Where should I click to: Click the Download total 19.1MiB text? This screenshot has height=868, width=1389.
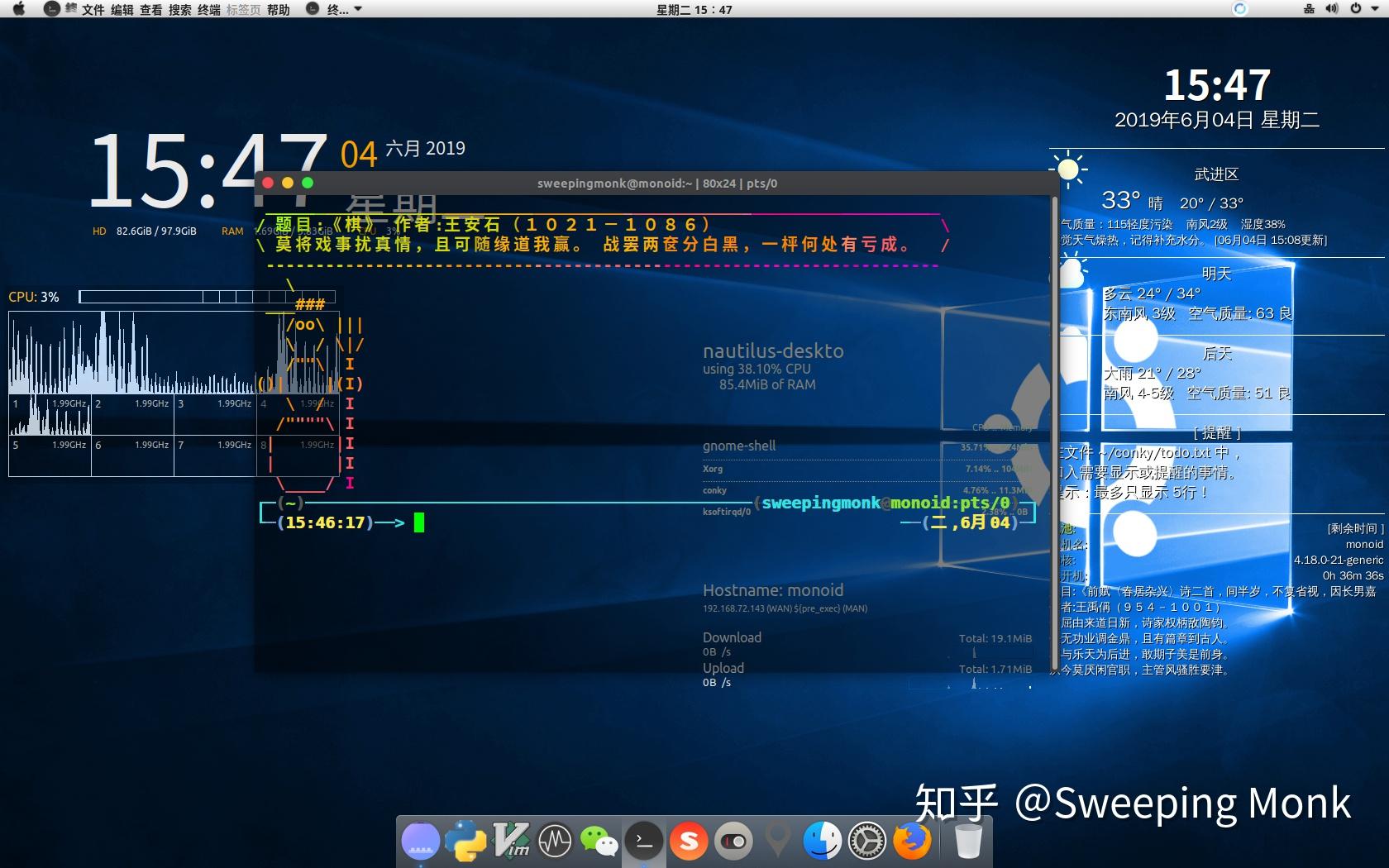pyautogui.click(x=995, y=638)
